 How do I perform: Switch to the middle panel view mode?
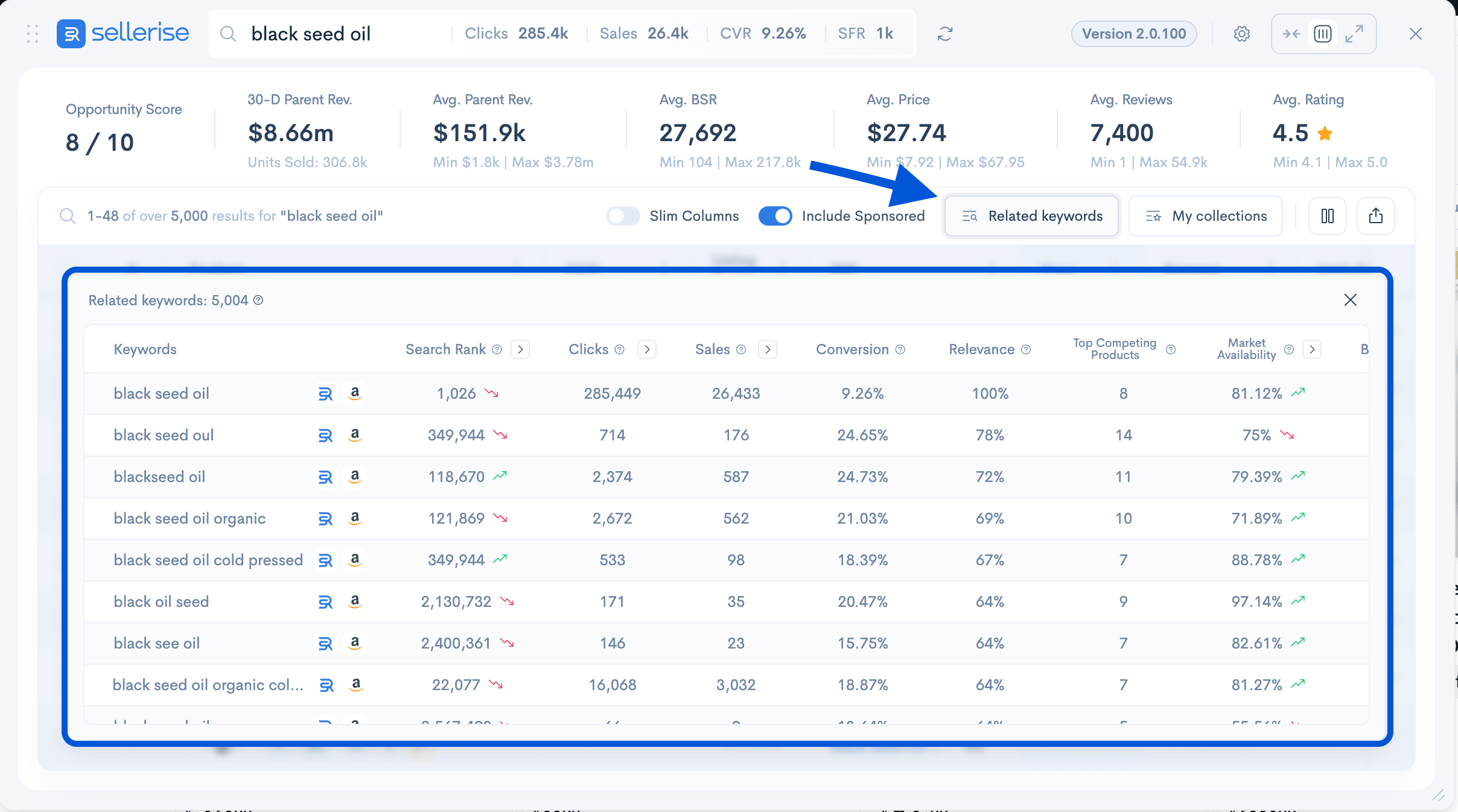1322,34
